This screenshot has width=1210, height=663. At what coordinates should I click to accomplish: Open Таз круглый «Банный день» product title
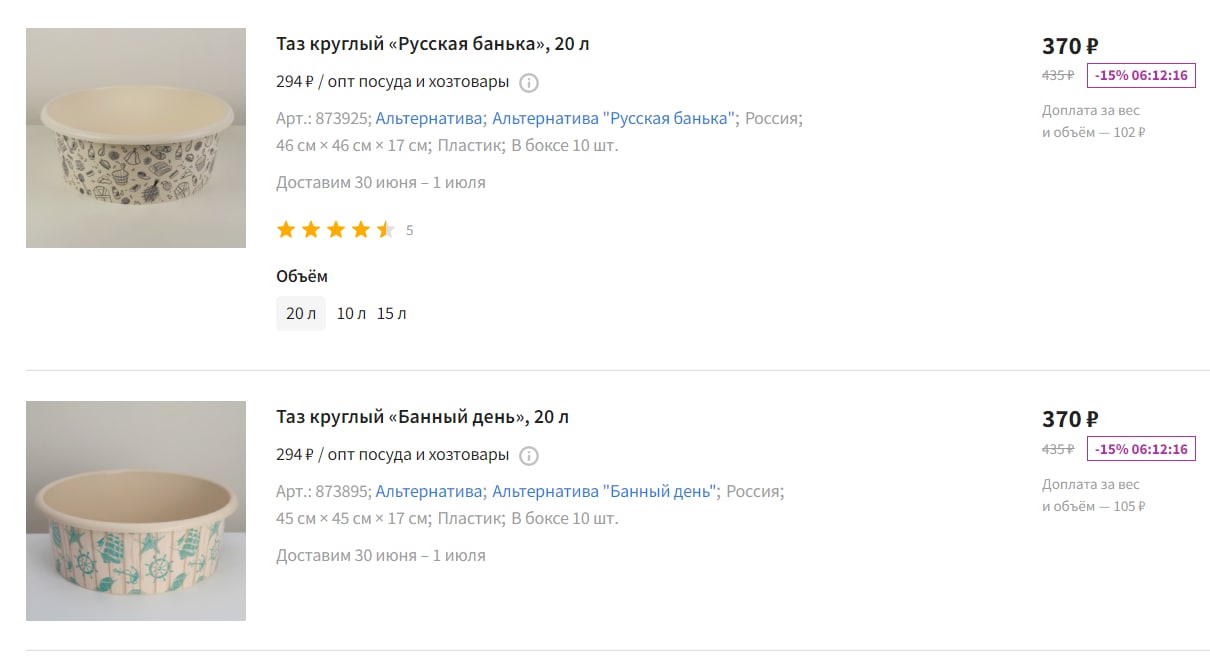(x=423, y=417)
